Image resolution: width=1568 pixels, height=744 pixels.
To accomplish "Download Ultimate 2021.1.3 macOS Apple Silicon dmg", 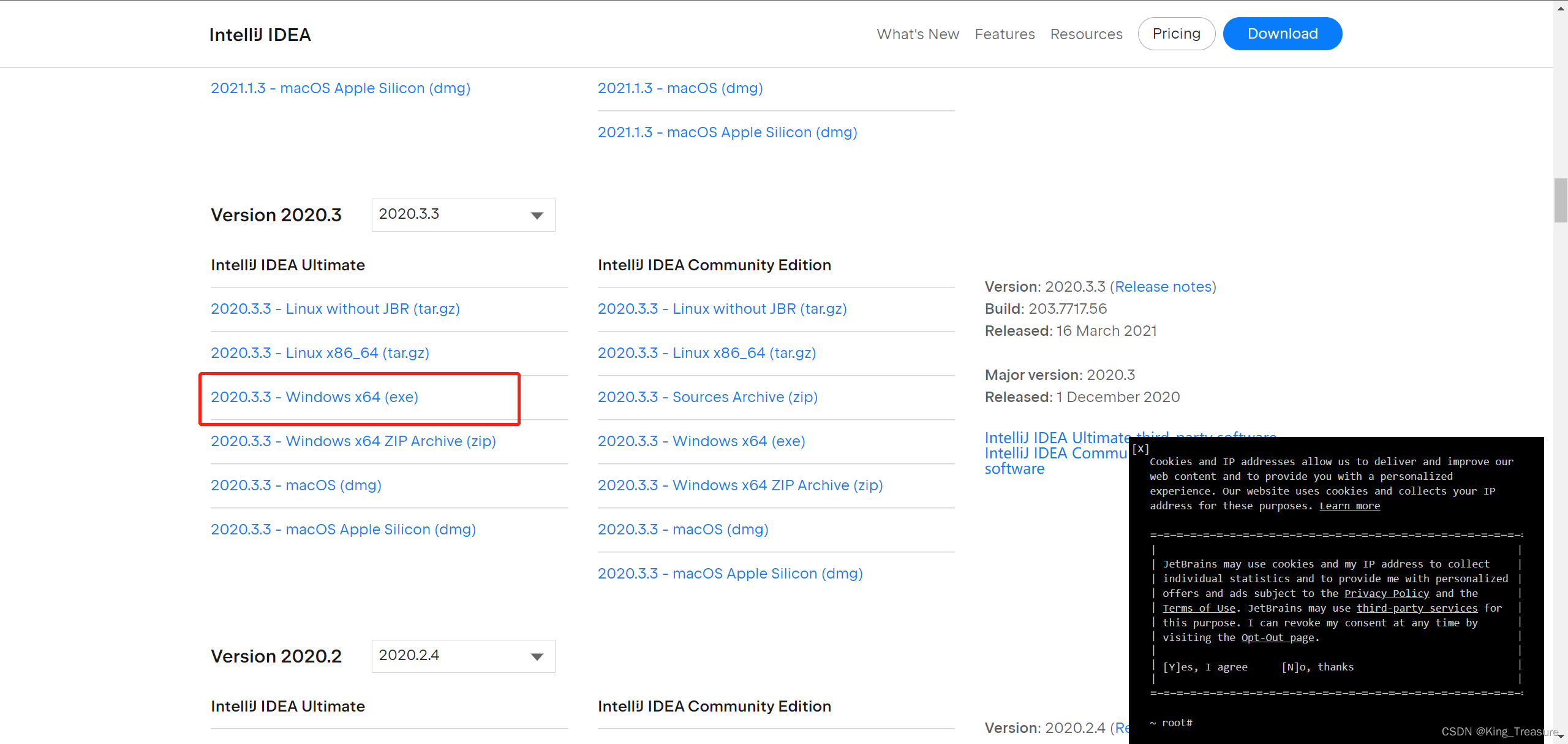I will pyautogui.click(x=341, y=88).
